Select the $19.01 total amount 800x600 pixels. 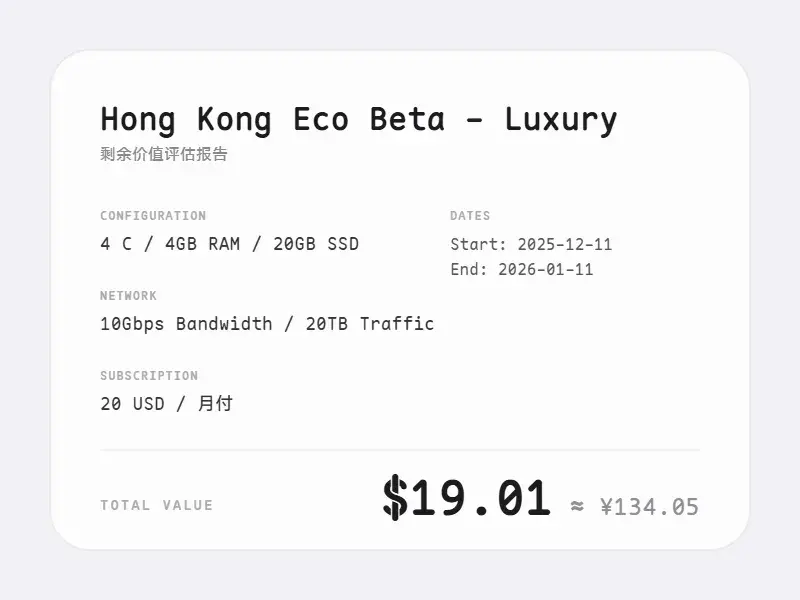point(466,498)
